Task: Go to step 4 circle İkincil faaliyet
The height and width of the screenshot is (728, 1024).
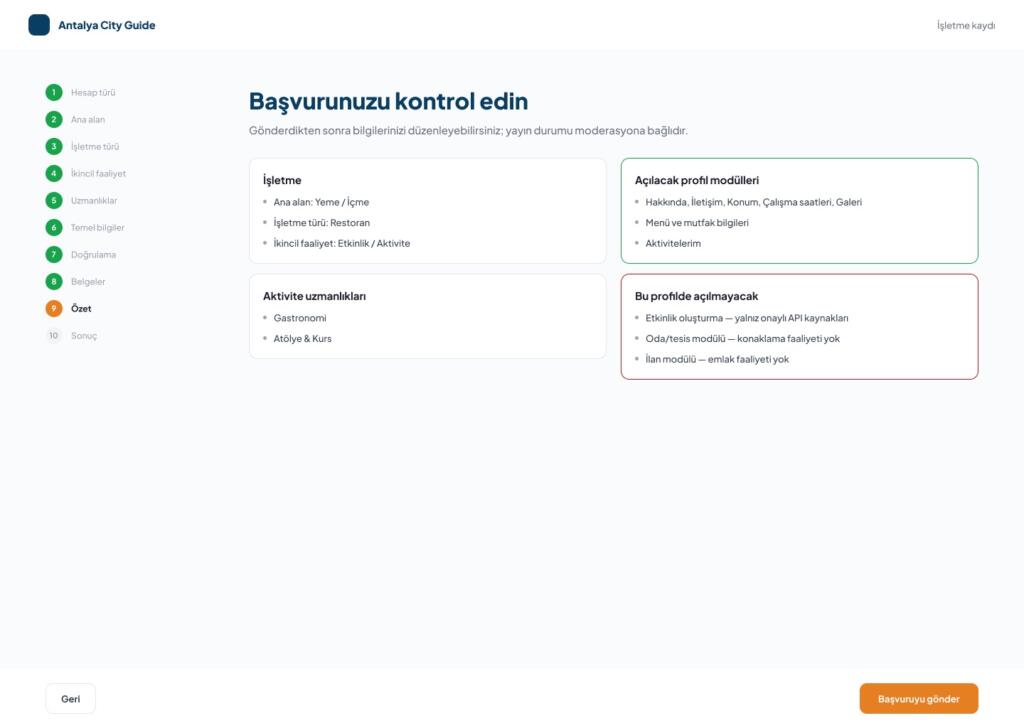Action: [x=54, y=174]
